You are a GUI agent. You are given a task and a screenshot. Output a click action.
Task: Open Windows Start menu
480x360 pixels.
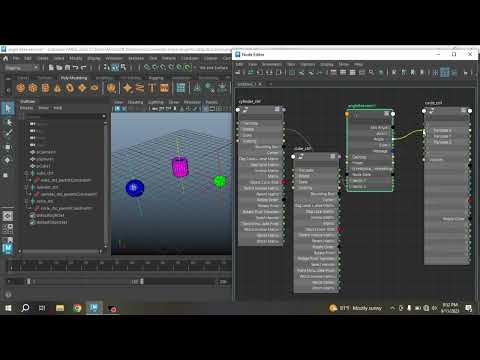coord(8,308)
